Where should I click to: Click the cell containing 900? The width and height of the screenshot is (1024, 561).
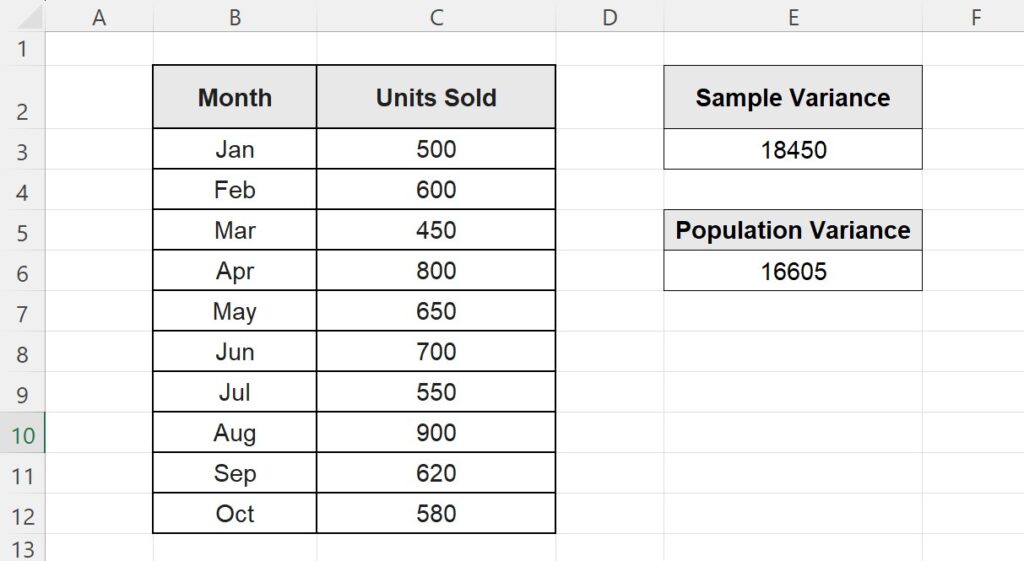click(436, 433)
